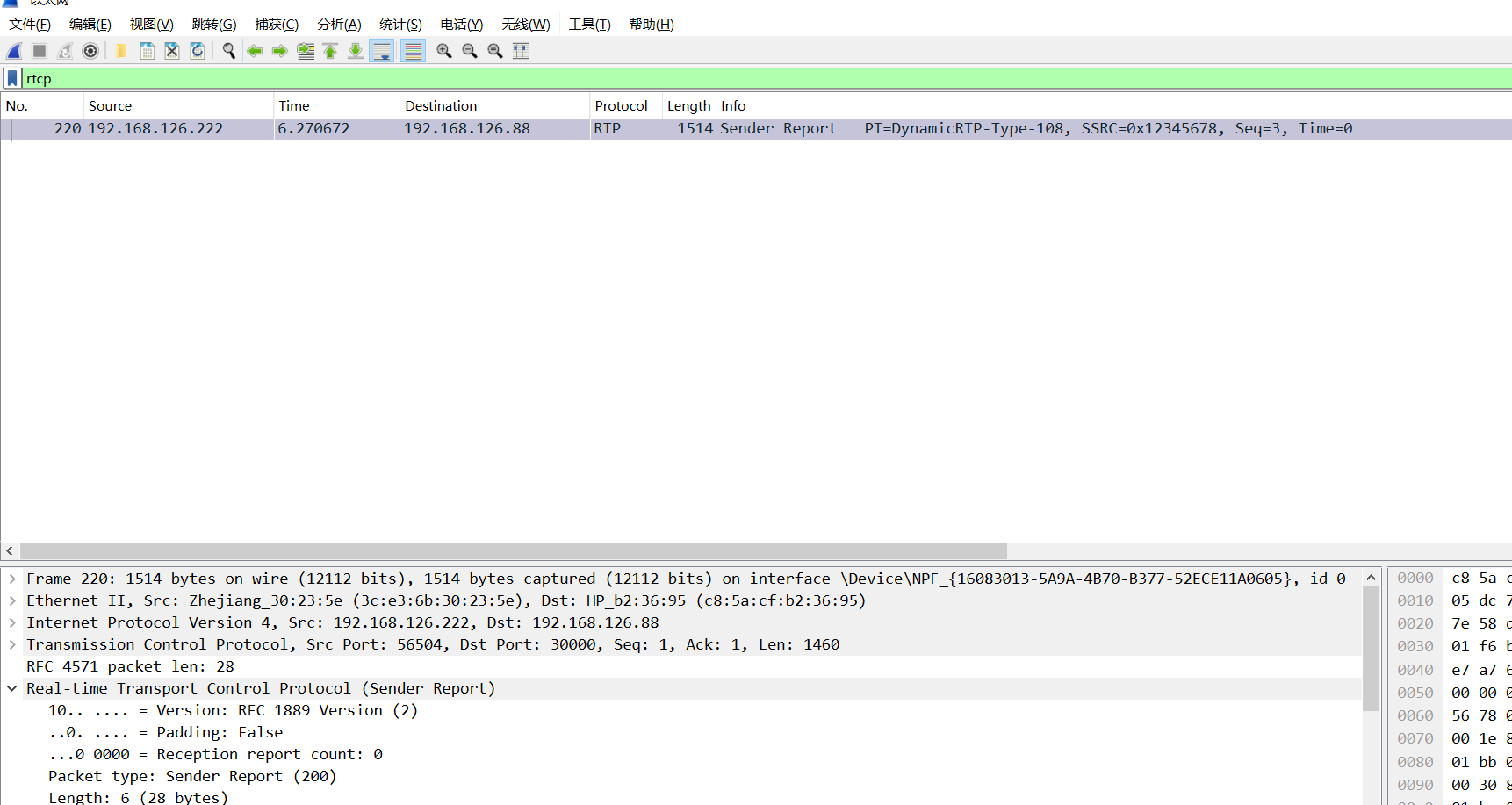Open a saved capture file
Viewport: 1512px width, 805px height.
pyautogui.click(x=120, y=50)
